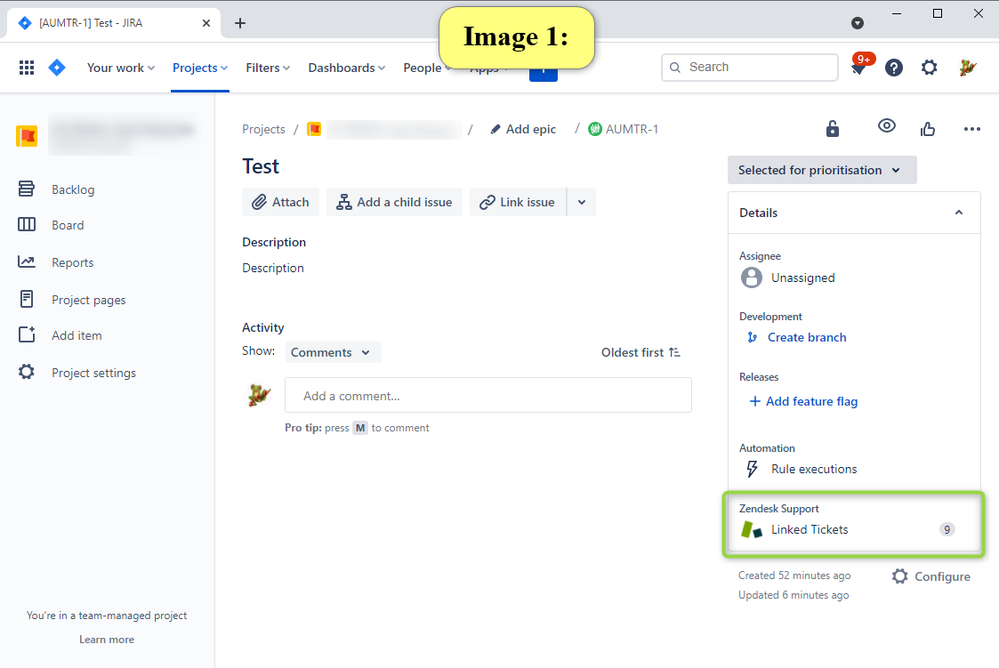Click Learn more link in sidebar
Image resolution: width=999 pixels, height=668 pixels.
tap(106, 639)
